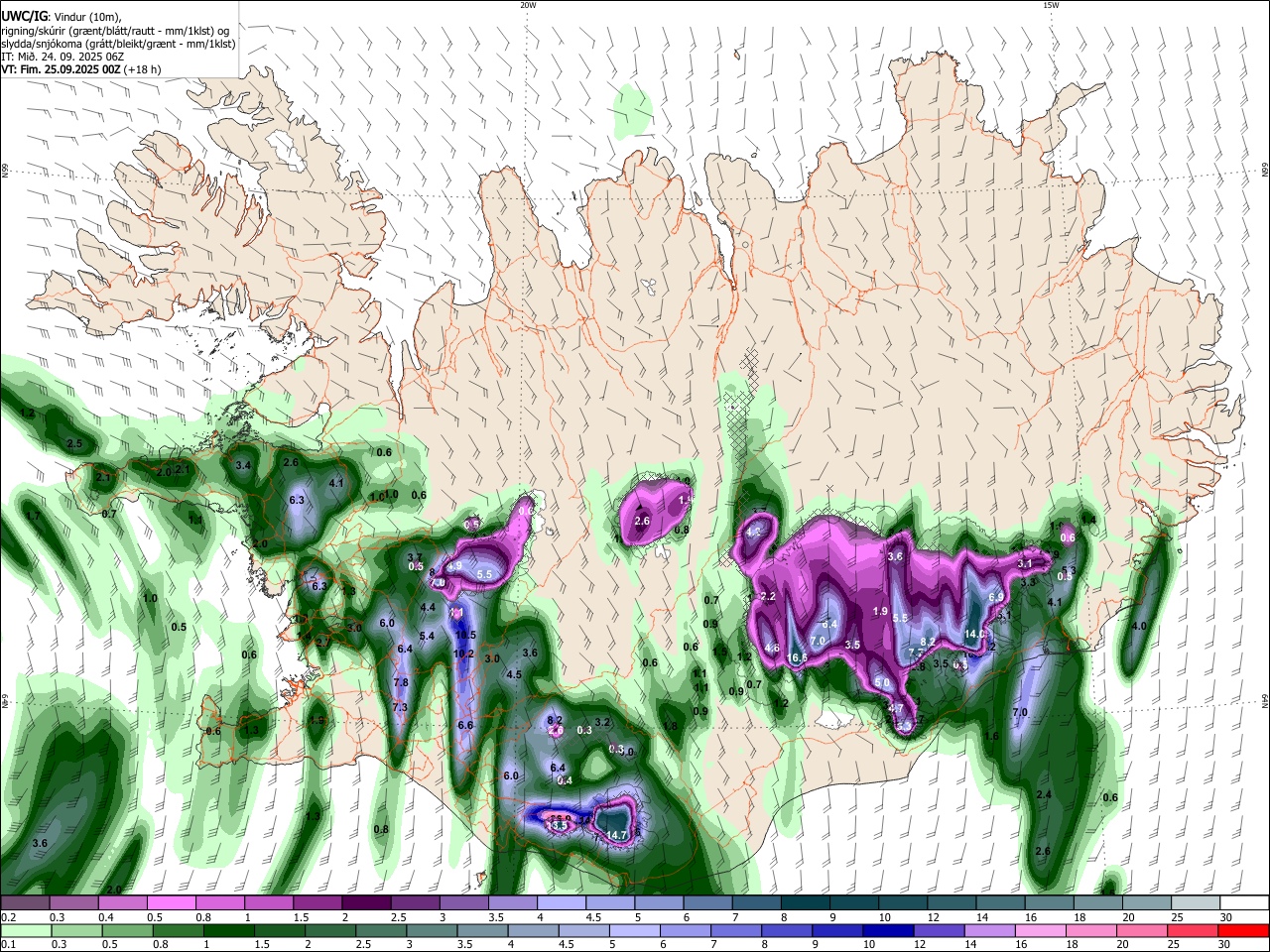The height and width of the screenshot is (952, 1270).
Task: Click the dark teal swatch between 9 and 10 in snow legend
Action: pos(854,902)
